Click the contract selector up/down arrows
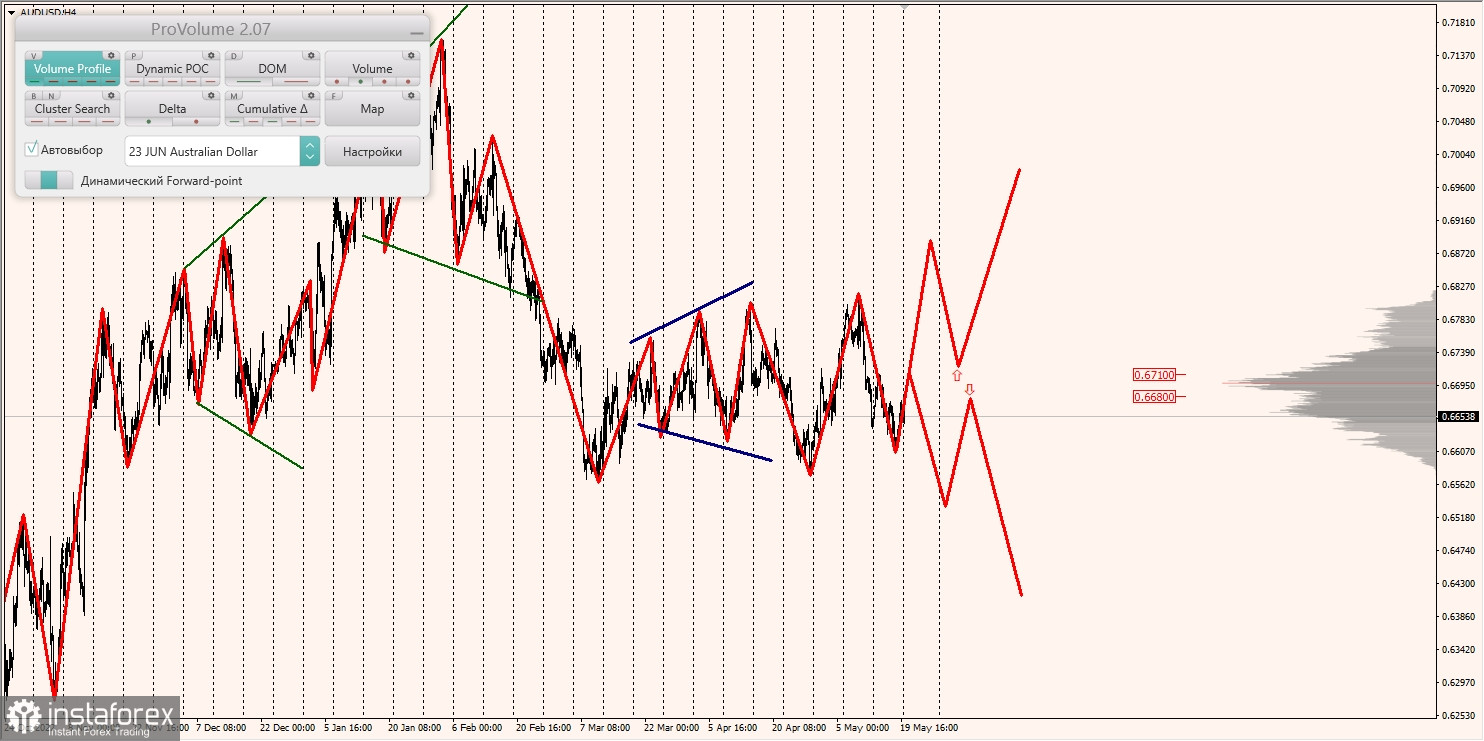1484x741 pixels. [x=310, y=151]
